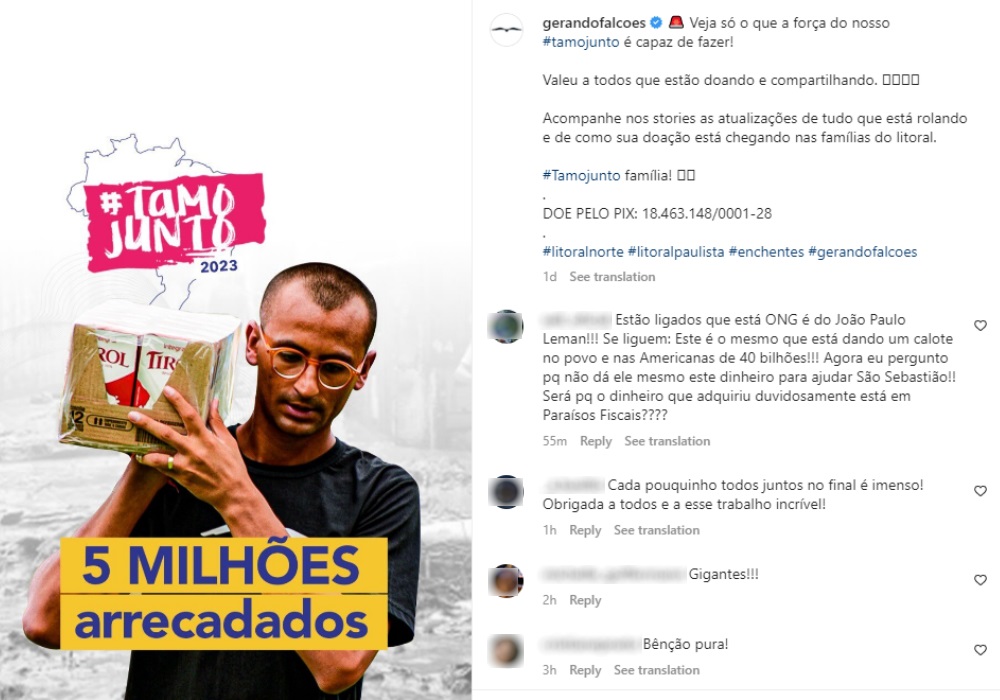The width and height of the screenshot is (1000, 700).
Task: Open avatar of the 'Bênção pura!' commenter
Action: (x=506, y=651)
